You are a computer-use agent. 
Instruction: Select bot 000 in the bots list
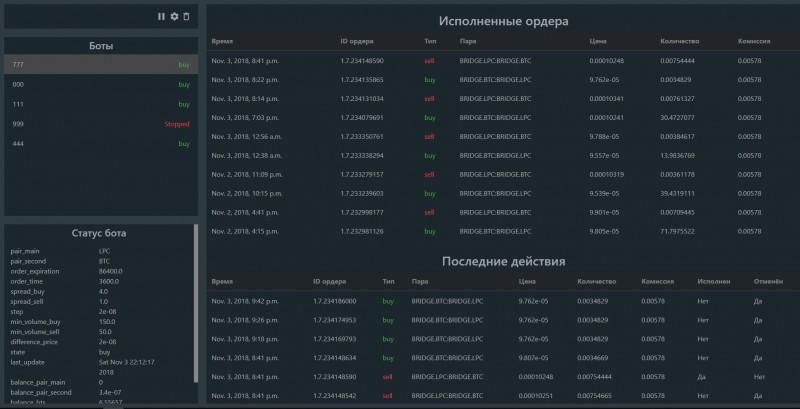coord(100,85)
